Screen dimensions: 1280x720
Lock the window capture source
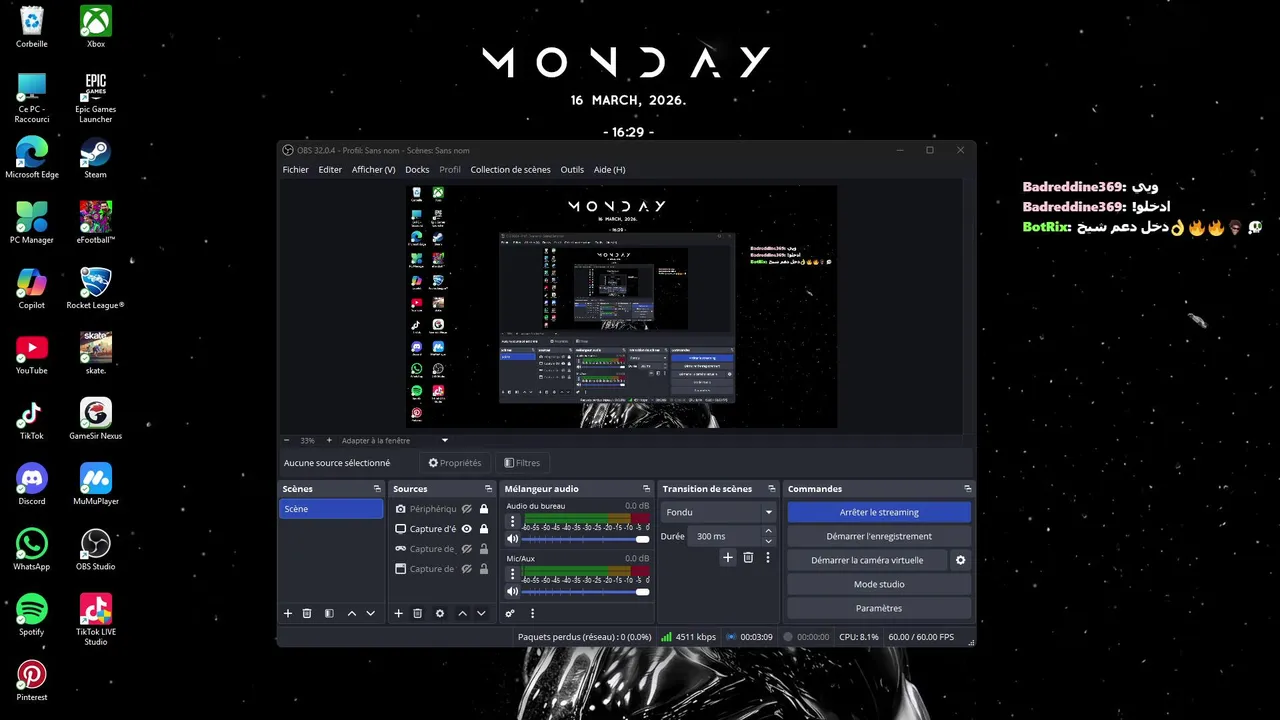pyautogui.click(x=484, y=569)
